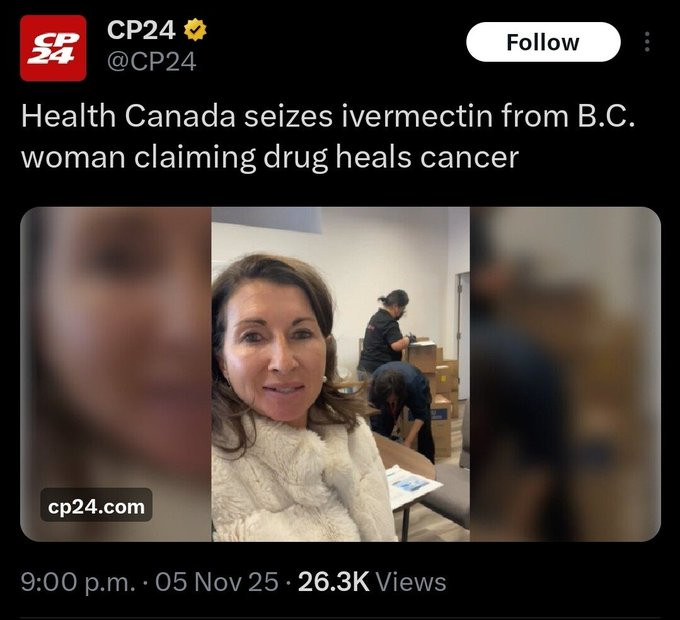Open the CP24 red logo avatar

pyautogui.click(x=53, y=48)
